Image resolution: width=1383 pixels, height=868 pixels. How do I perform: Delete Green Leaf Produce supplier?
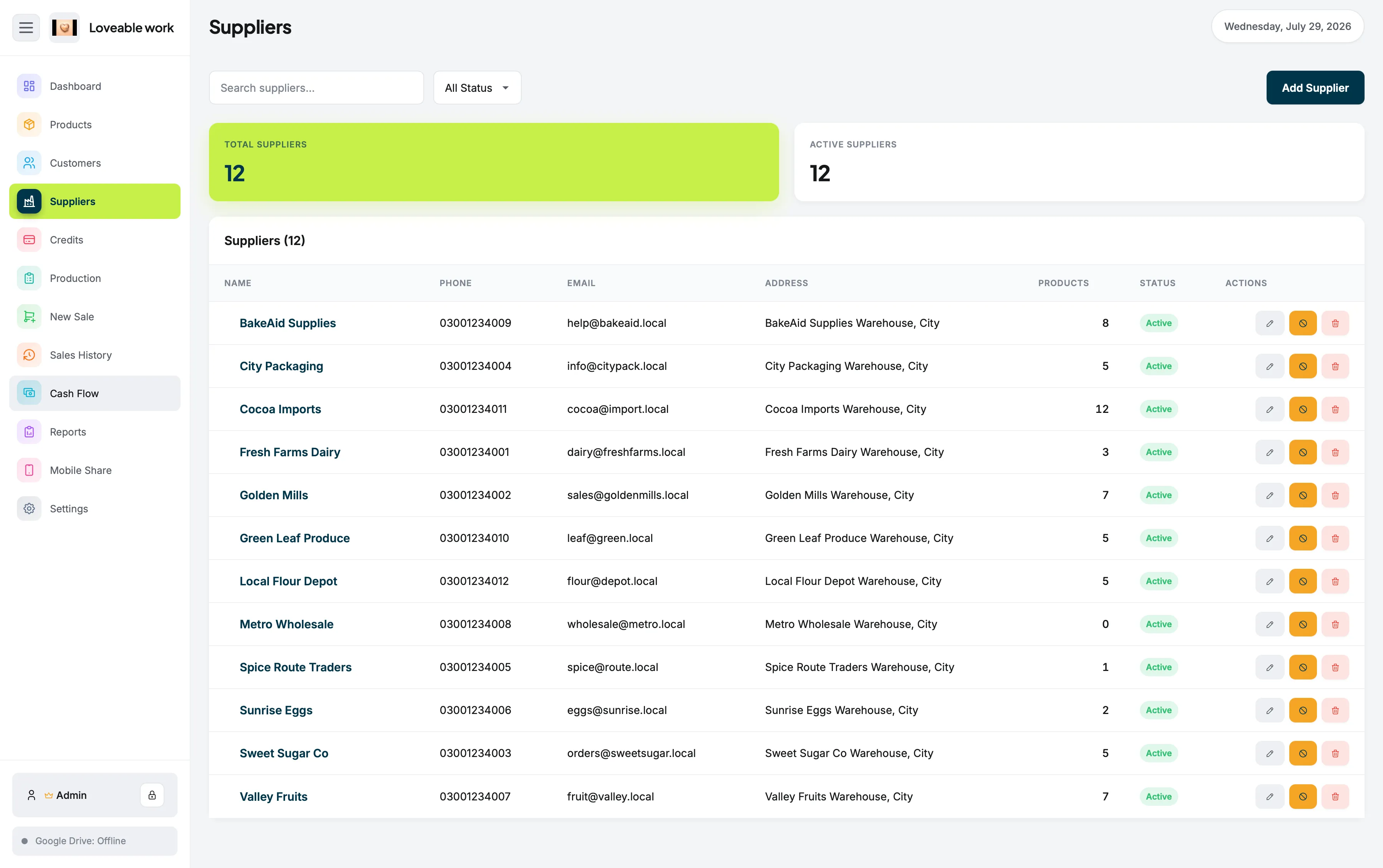click(x=1335, y=538)
